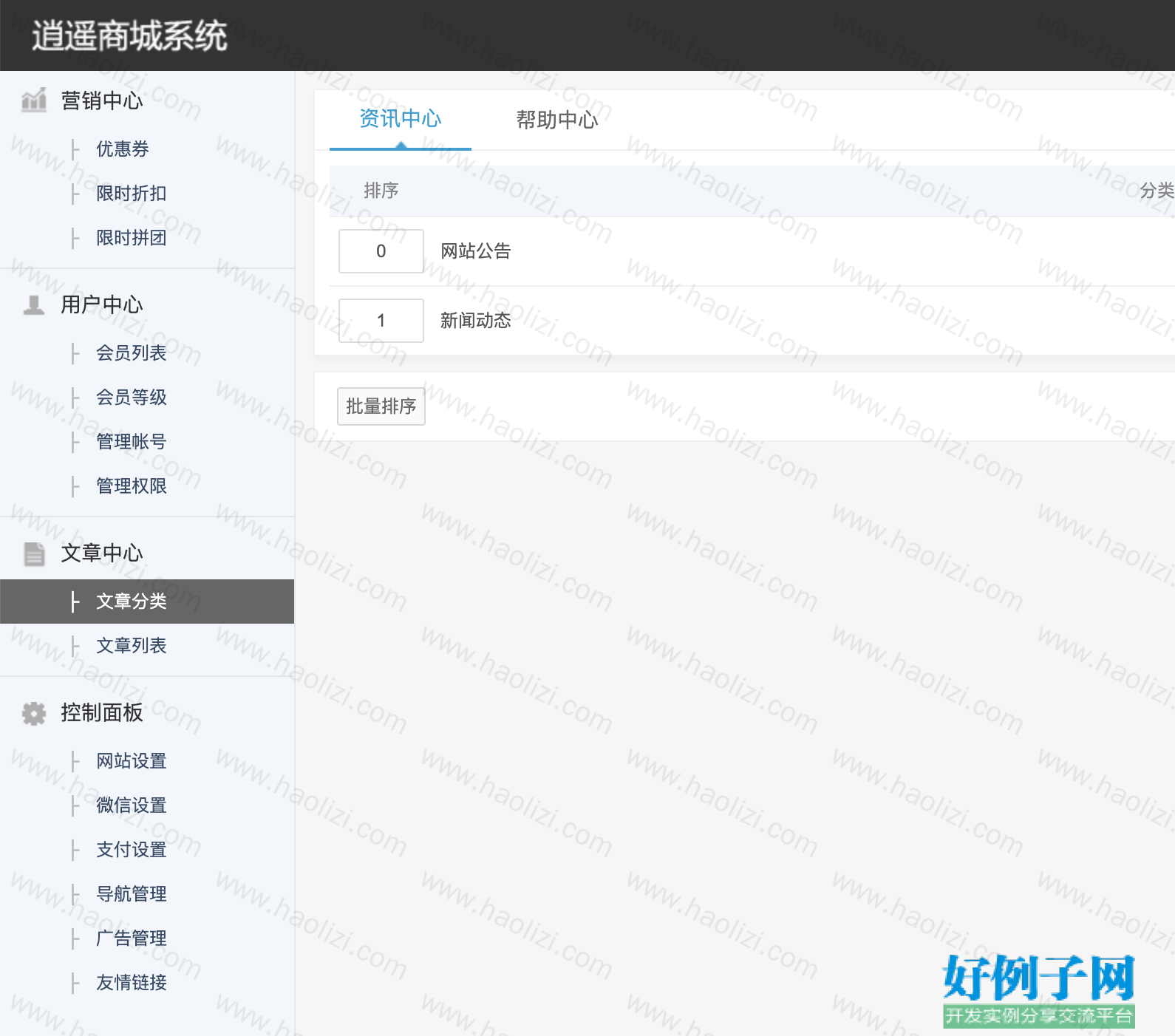Click the 用户中心 person icon
This screenshot has height=1036, width=1175.
click(34, 304)
